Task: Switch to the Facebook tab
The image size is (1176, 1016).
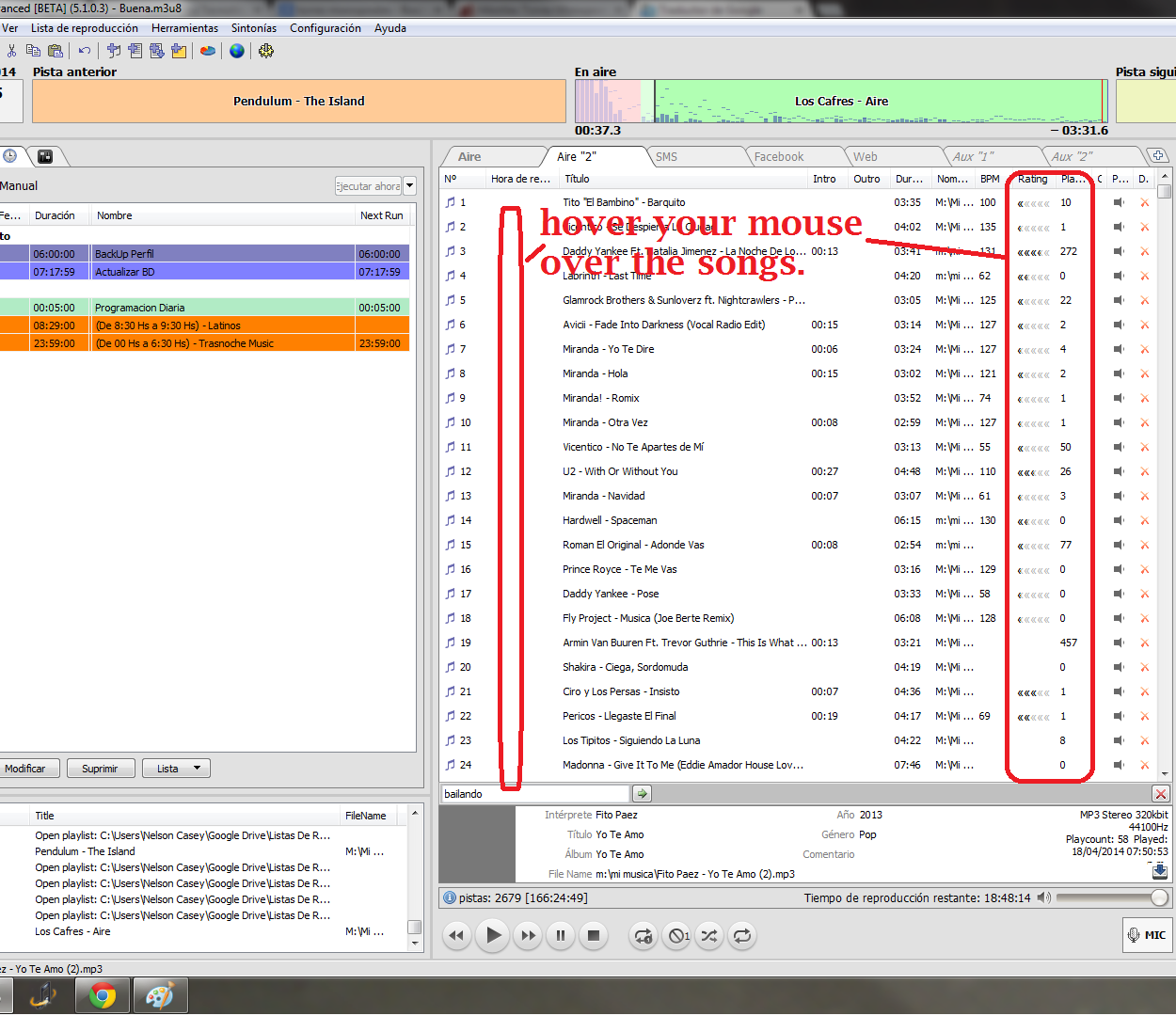Action: coord(779,157)
